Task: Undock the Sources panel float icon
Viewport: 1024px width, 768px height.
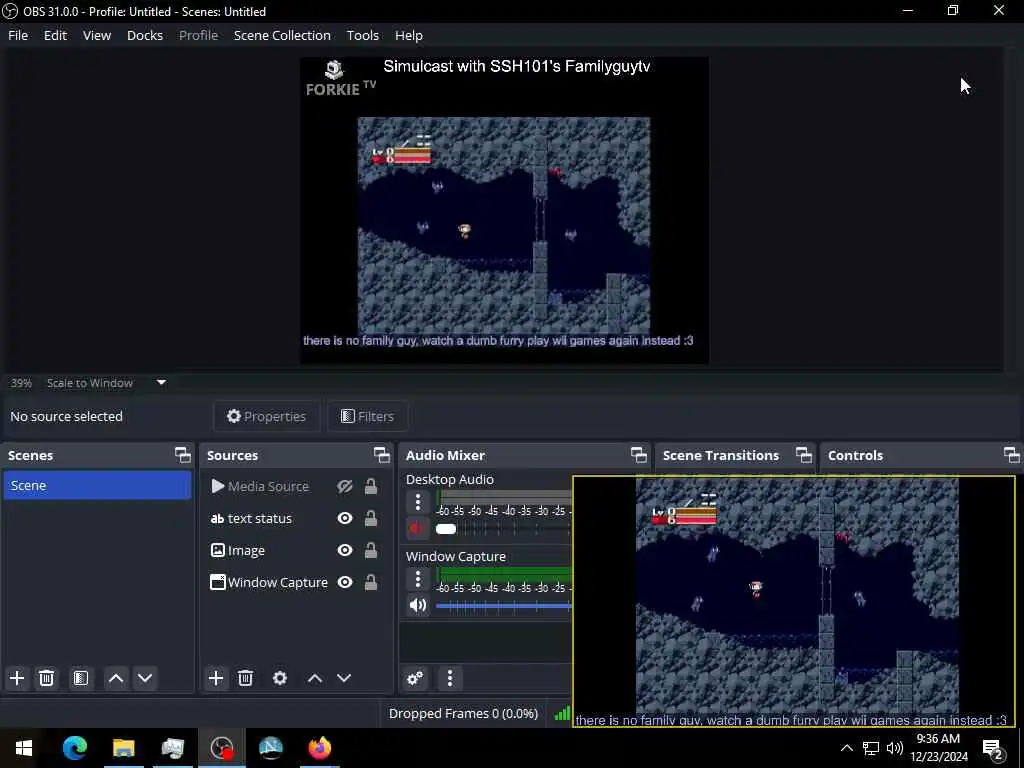Action: point(382,455)
